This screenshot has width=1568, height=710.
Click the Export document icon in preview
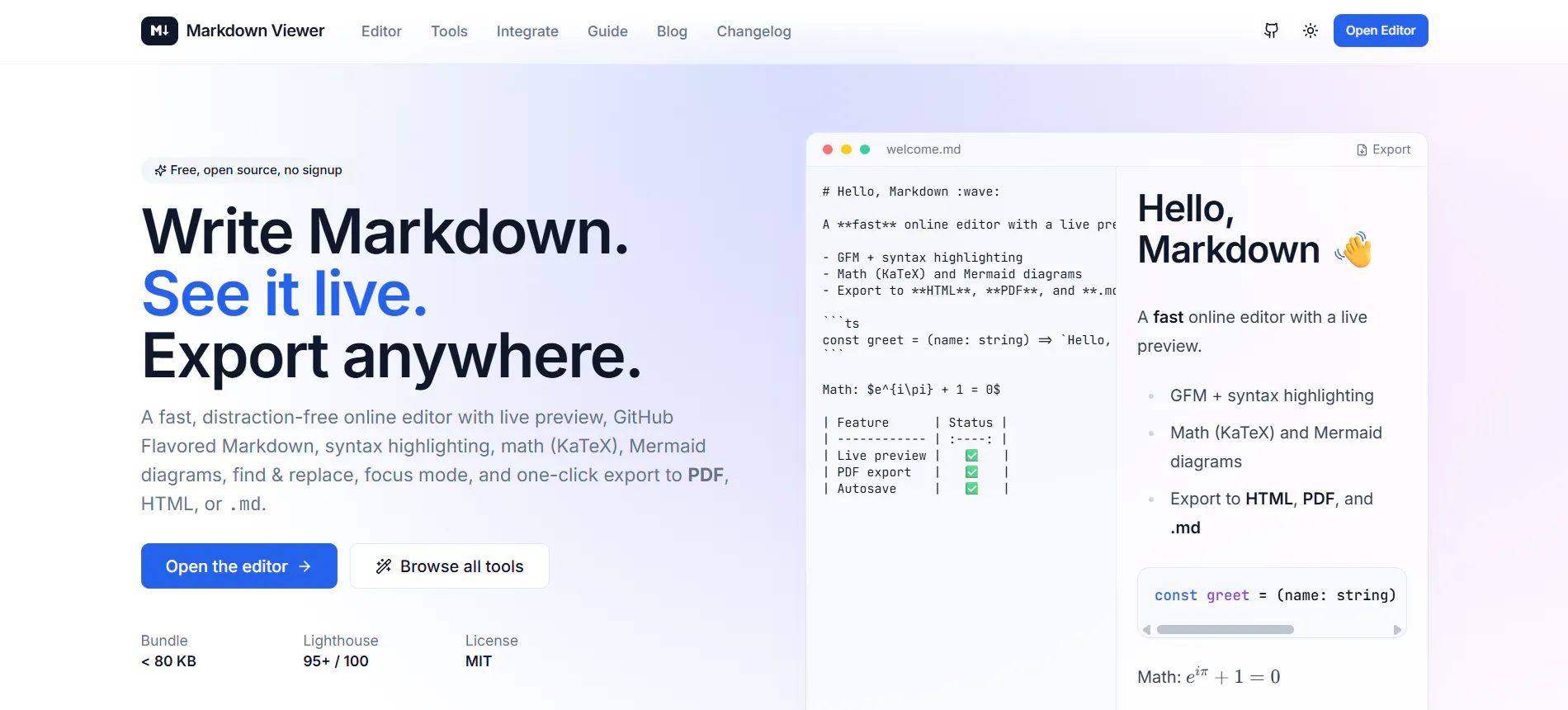pyautogui.click(x=1362, y=149)
